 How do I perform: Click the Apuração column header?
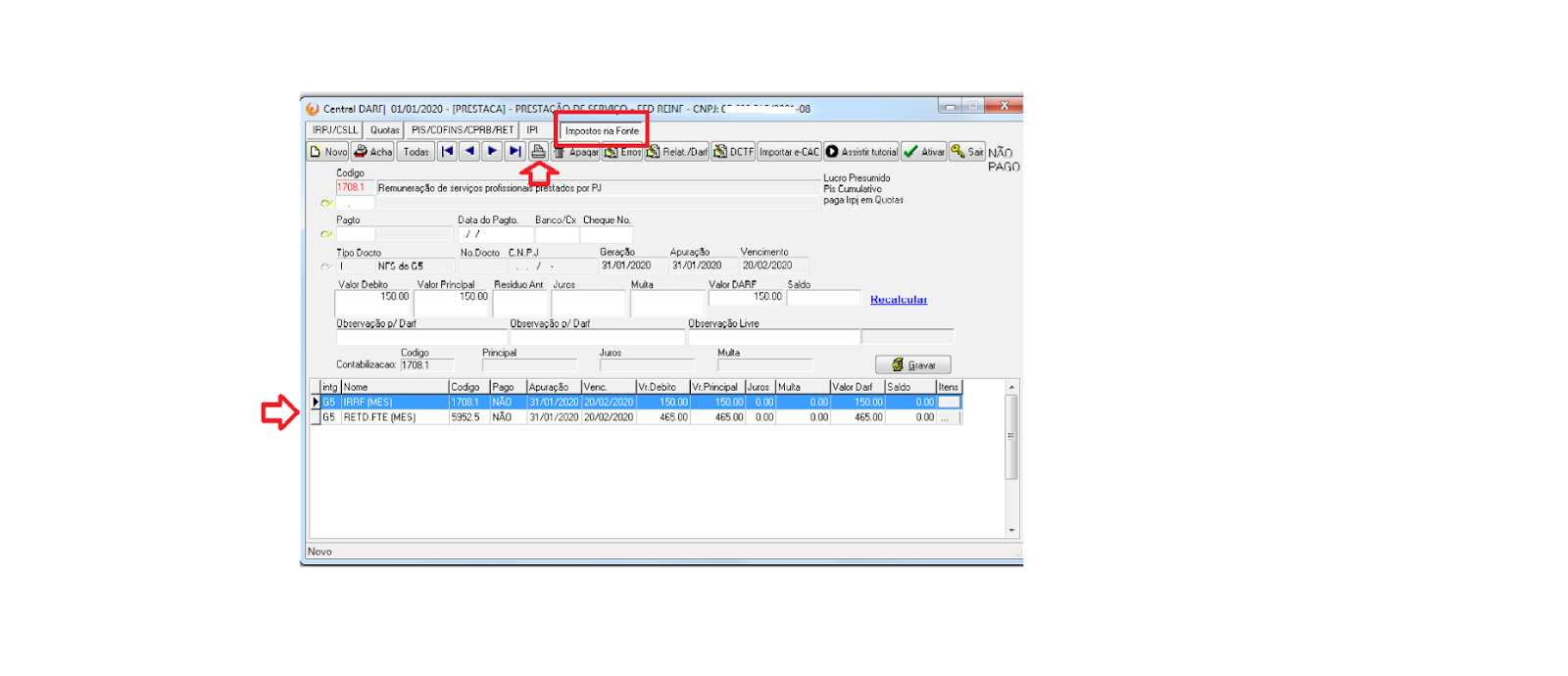click(x=554, y=387)
